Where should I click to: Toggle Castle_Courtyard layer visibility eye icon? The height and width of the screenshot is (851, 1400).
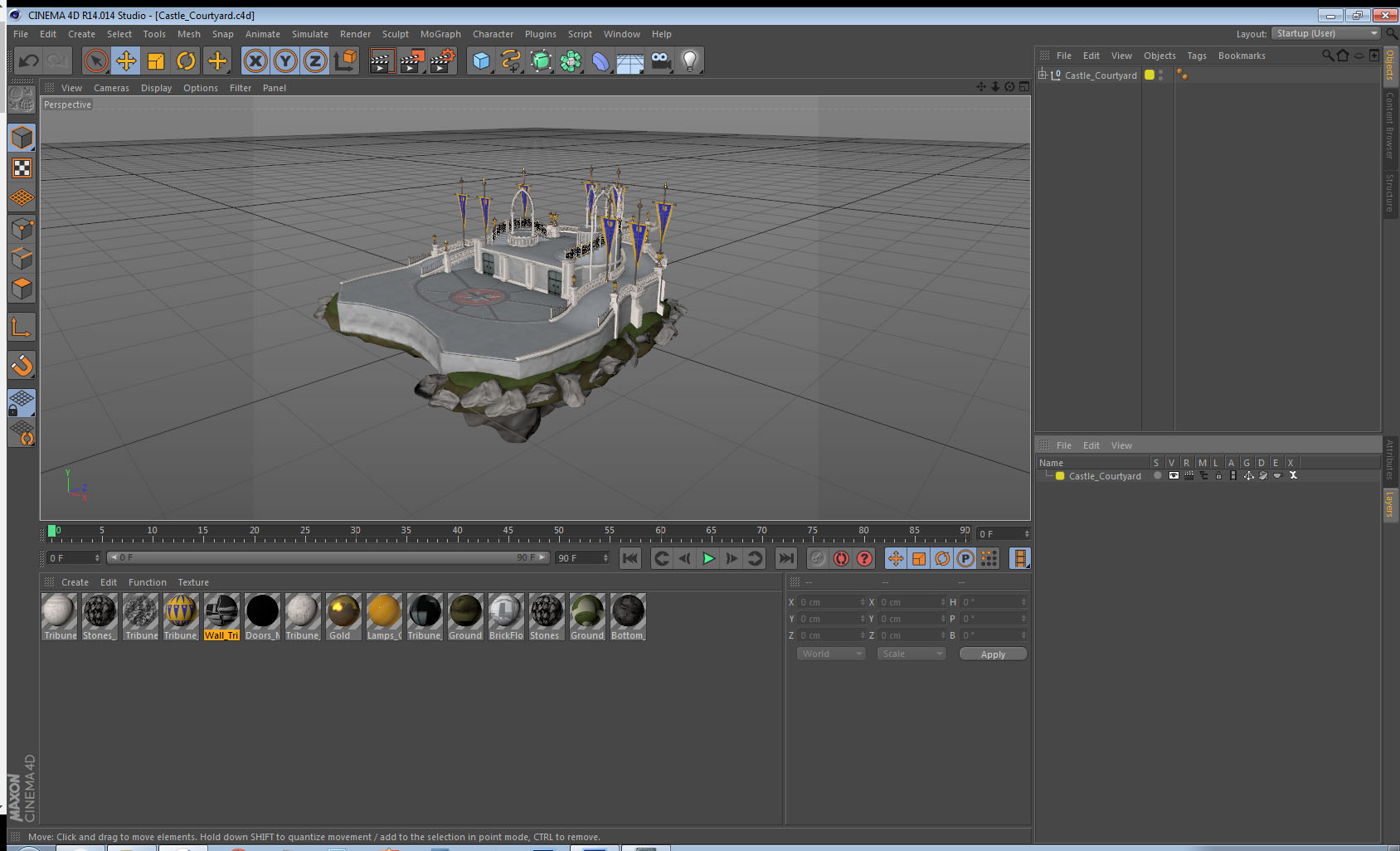pos(1174,476)
